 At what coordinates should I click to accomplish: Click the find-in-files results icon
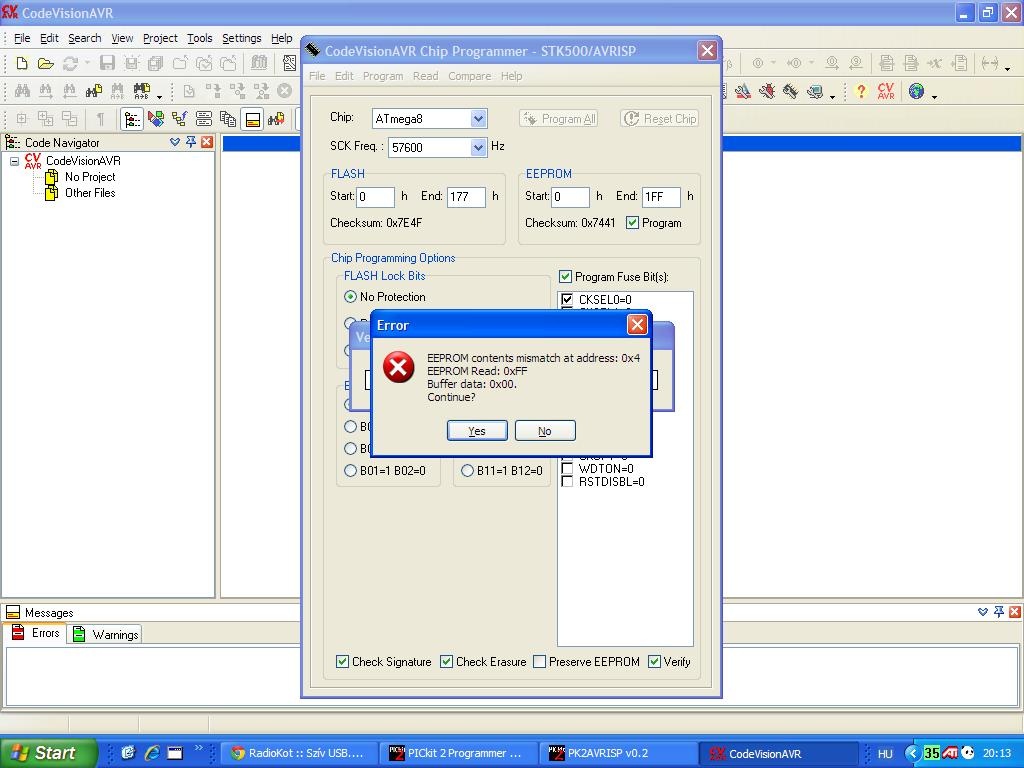[x=276, y=119]
